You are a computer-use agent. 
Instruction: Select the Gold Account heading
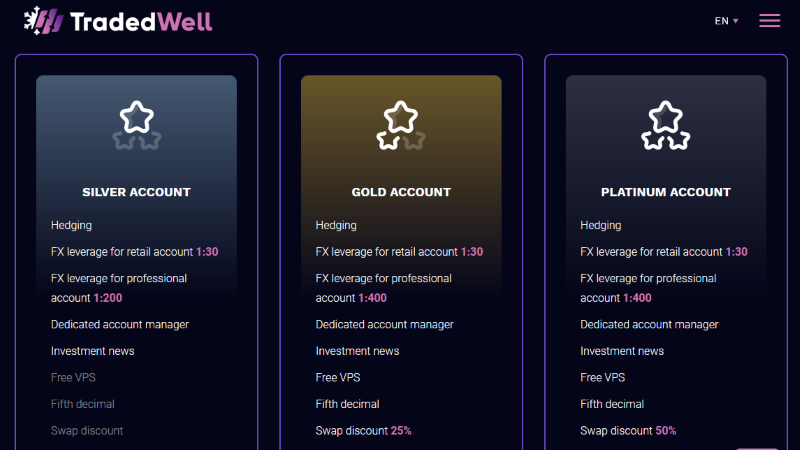(401, 192)
